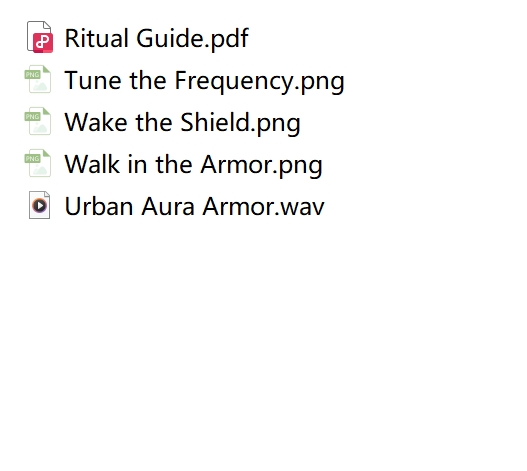Screen dimensions: 527x471
Task: Click the green PNG badge on Tune the Frequency icon
Action: click(33, 75)
